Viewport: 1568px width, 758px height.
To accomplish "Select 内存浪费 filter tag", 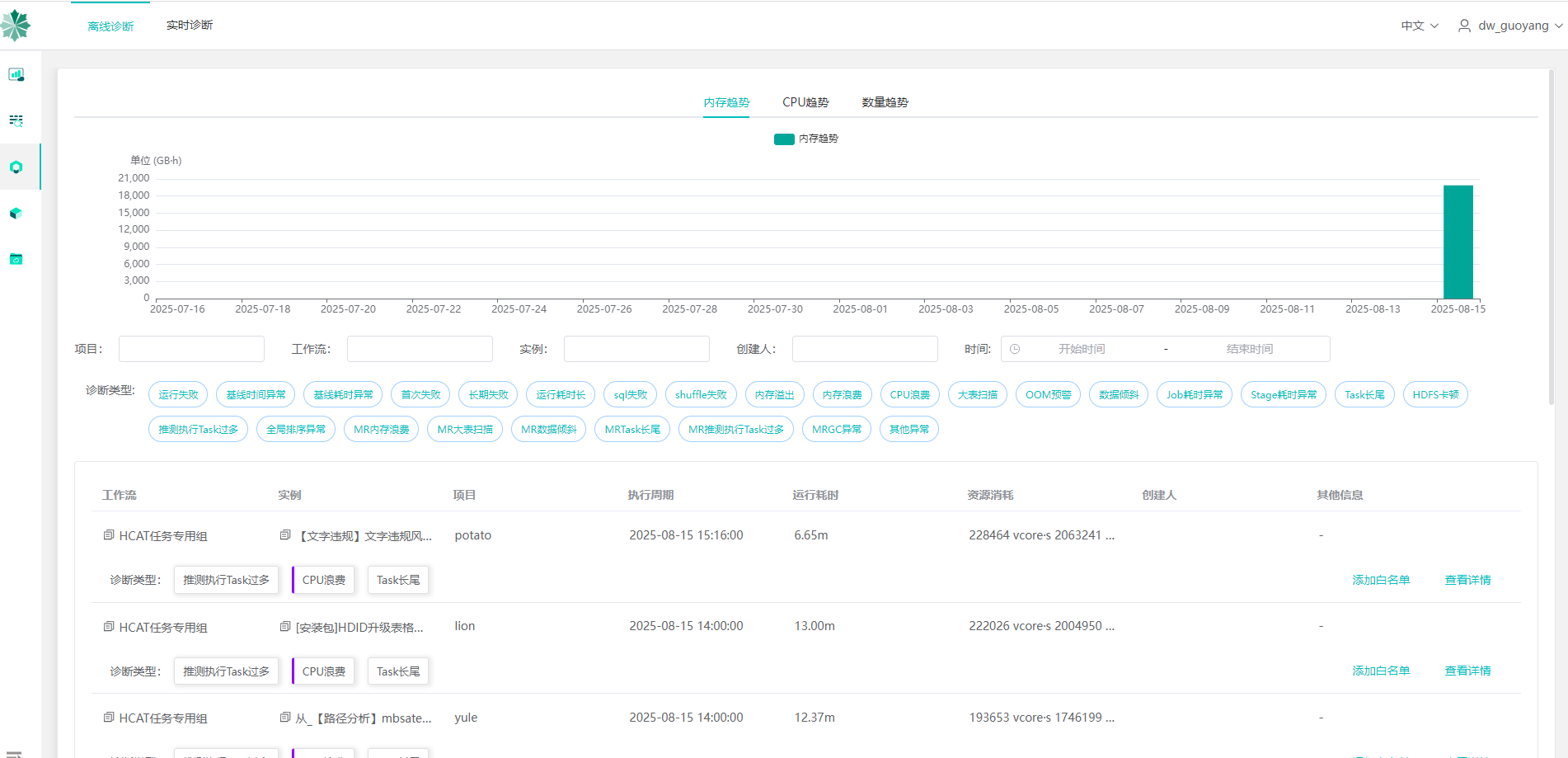I will click(843, 394).
